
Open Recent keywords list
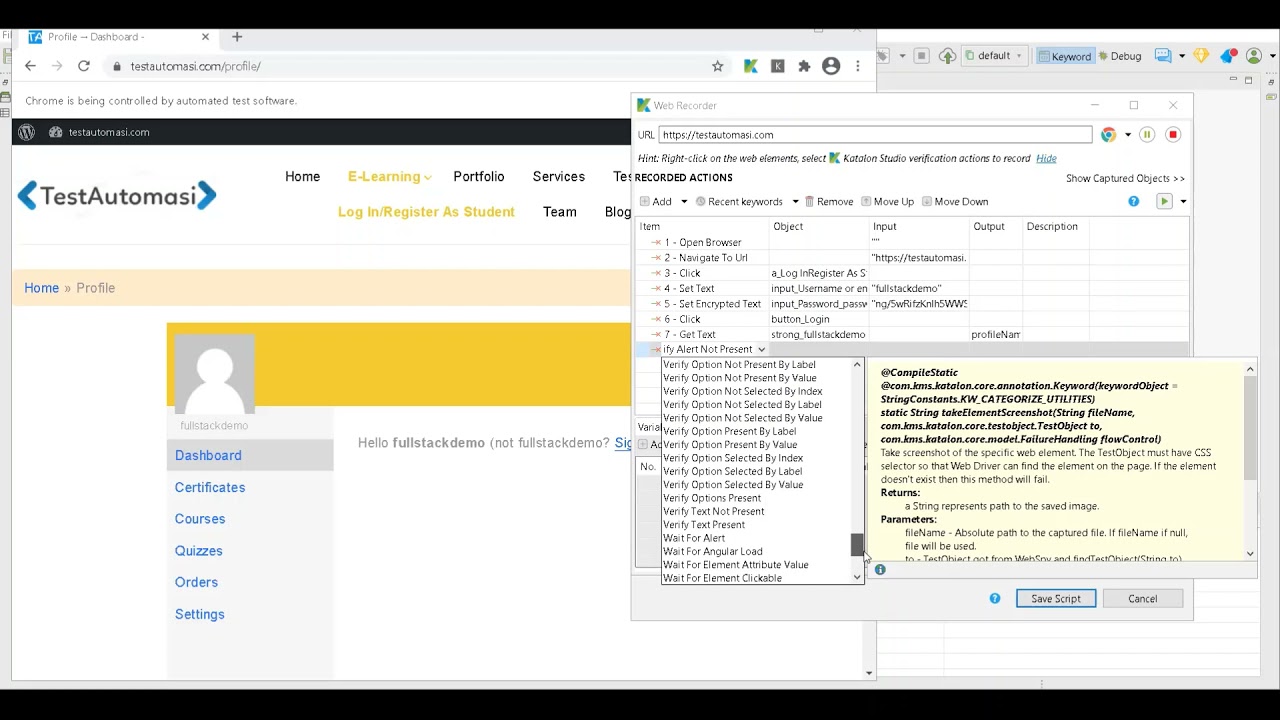coord(739,201)
